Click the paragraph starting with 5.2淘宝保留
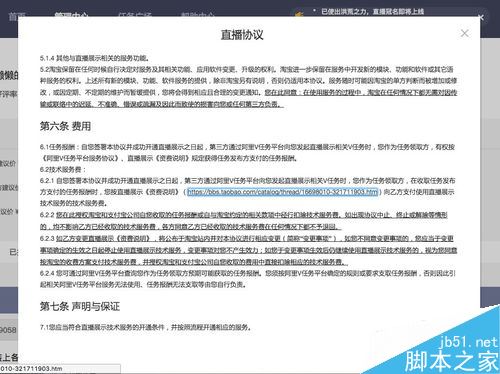Viewport: 500px width, 374px height. (x=248, y=87)
